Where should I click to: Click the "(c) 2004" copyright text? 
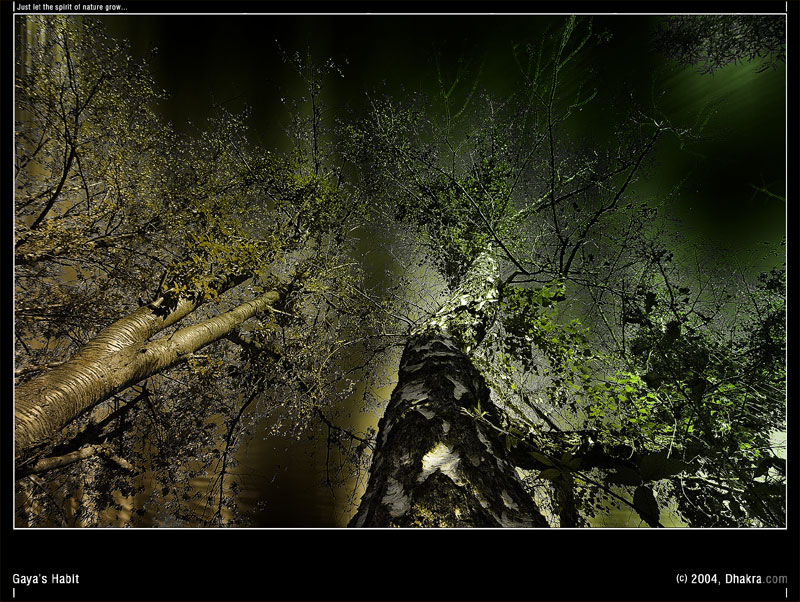[697, 579]
